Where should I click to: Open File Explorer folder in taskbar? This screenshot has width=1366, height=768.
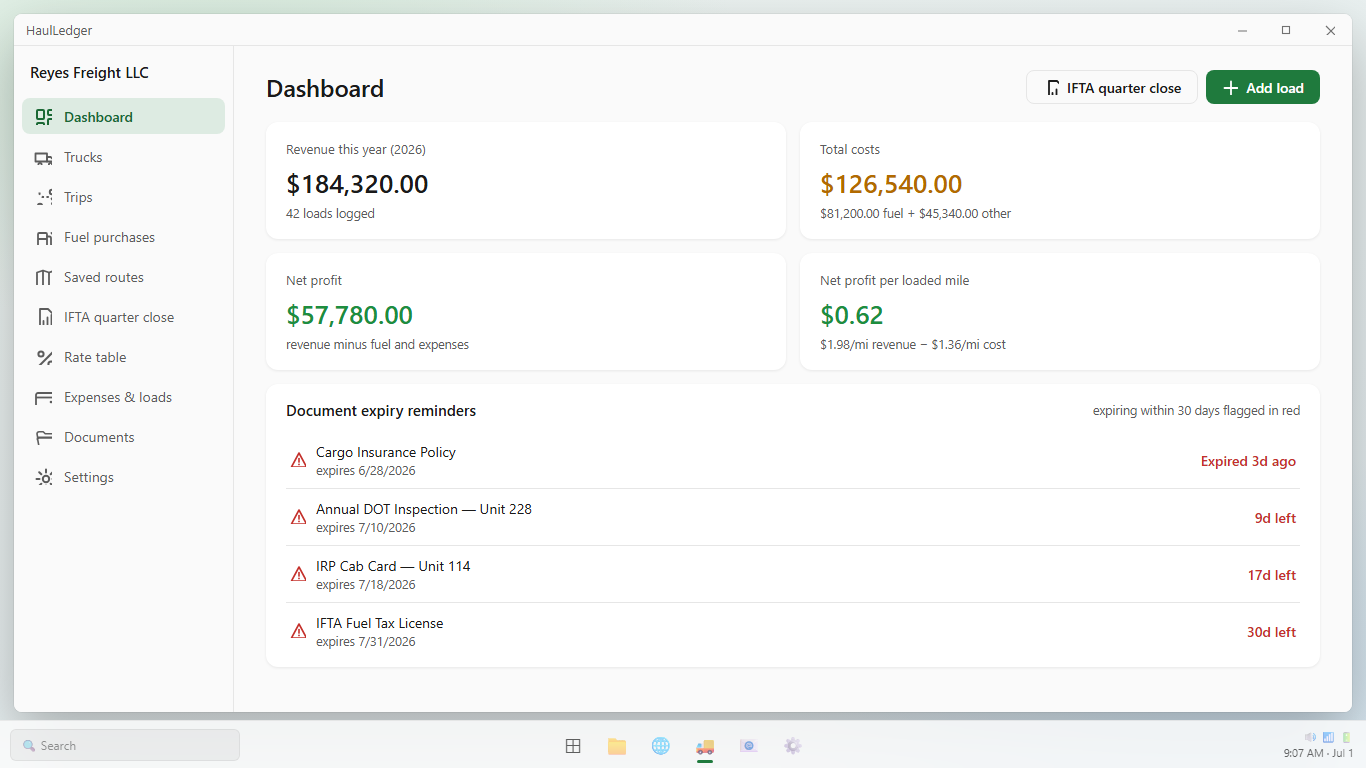(617, 746)
